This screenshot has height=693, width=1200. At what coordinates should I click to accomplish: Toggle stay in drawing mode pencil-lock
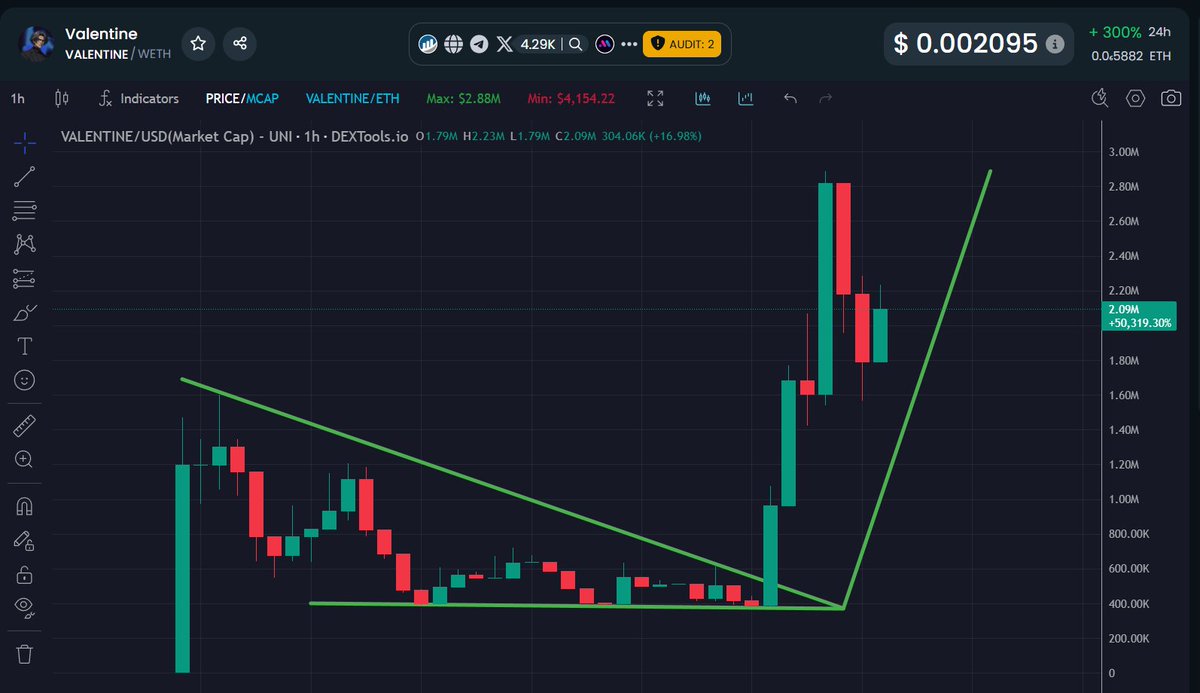click(x=25, y=541)
